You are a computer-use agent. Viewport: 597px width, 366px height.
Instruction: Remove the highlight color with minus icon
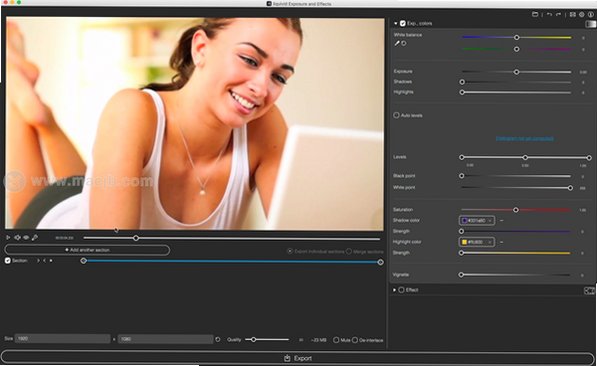(x=501, y=242)
